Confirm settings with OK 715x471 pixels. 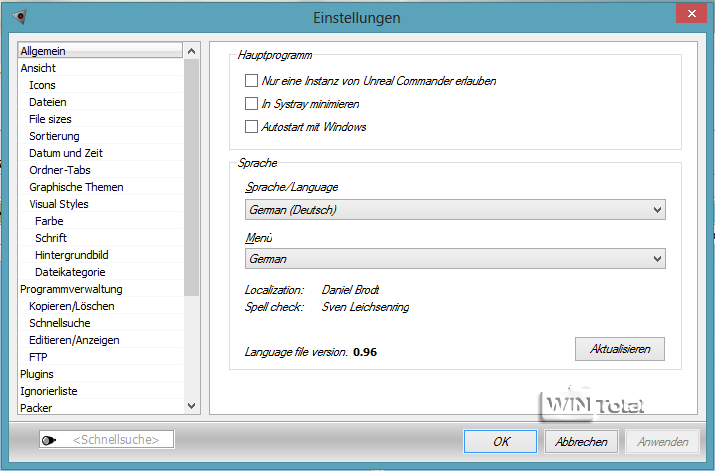[500, 441]
